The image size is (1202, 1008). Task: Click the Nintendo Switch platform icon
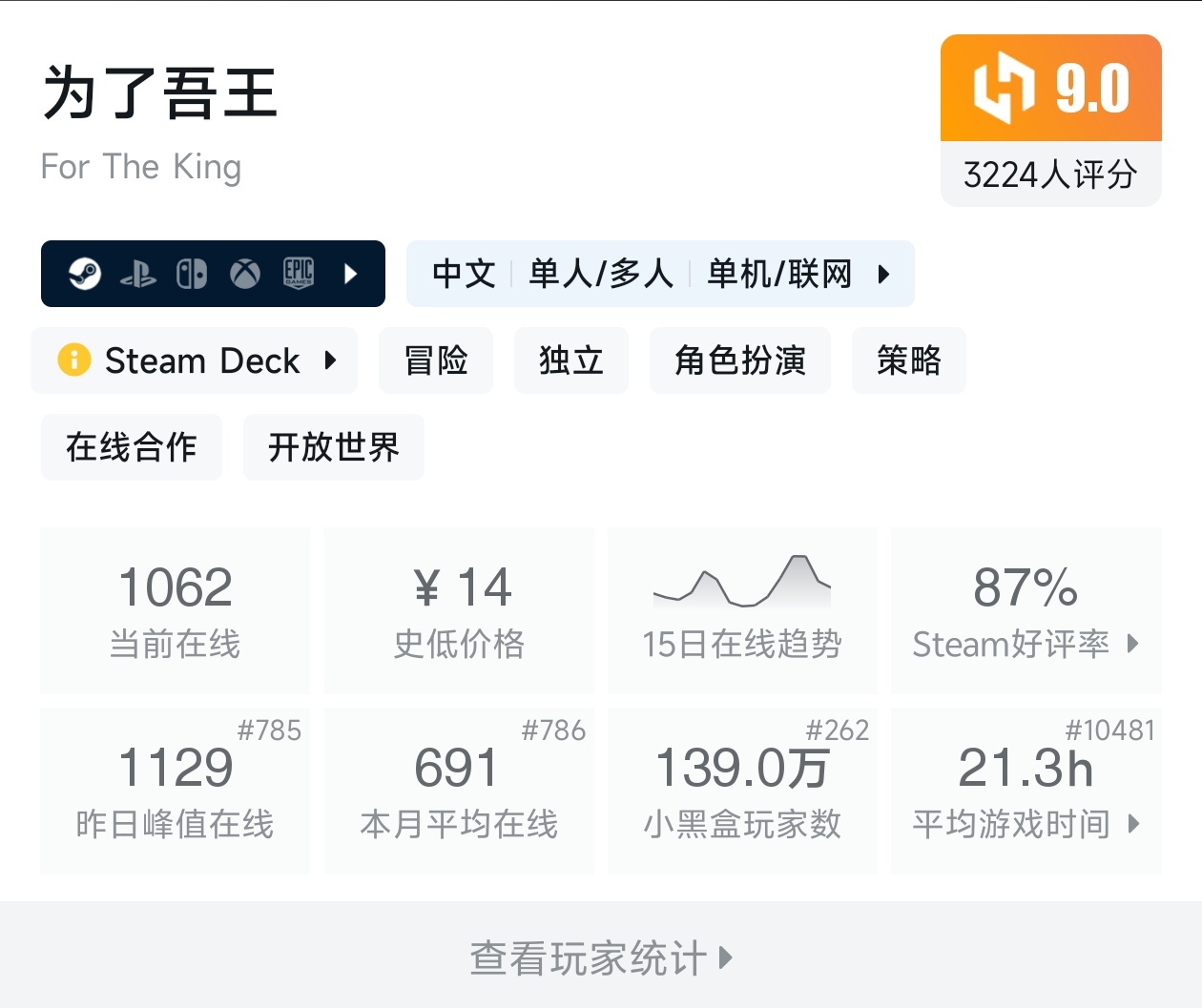(192, 275)
